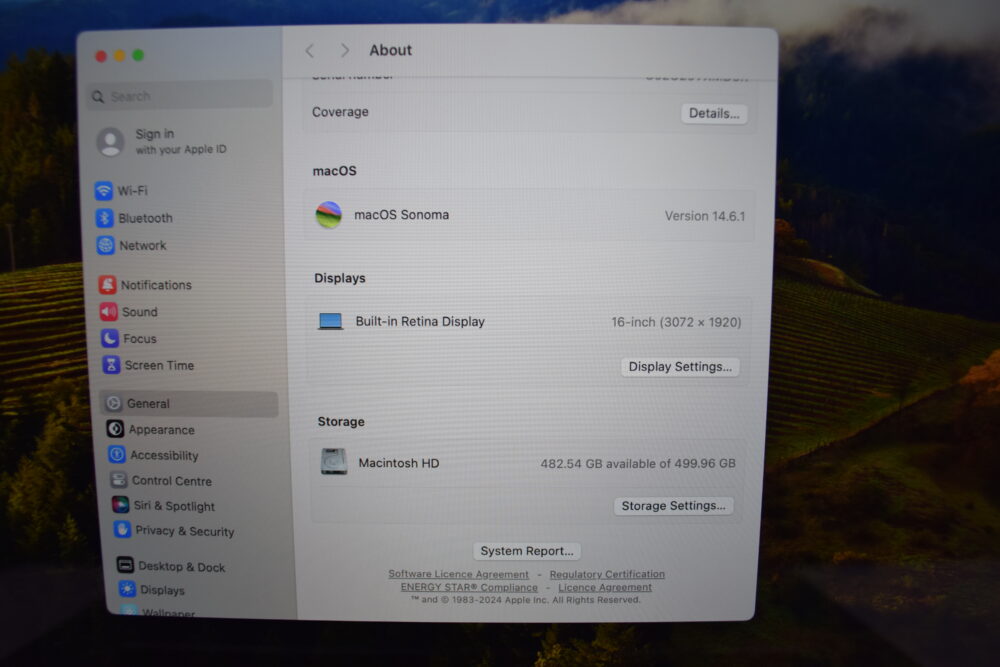Click the search magnifier icon
Viewport: 1000px width, 667px height.
(98, 96)
